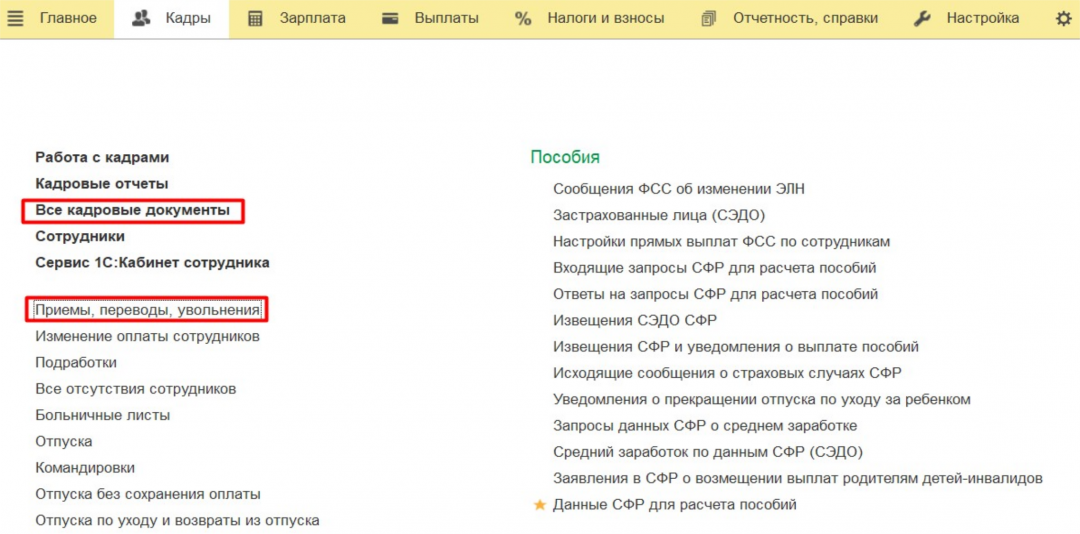Open the Настройка section
The width and height of the screenshot is (1080, 534).
click(x=983, y=19)
